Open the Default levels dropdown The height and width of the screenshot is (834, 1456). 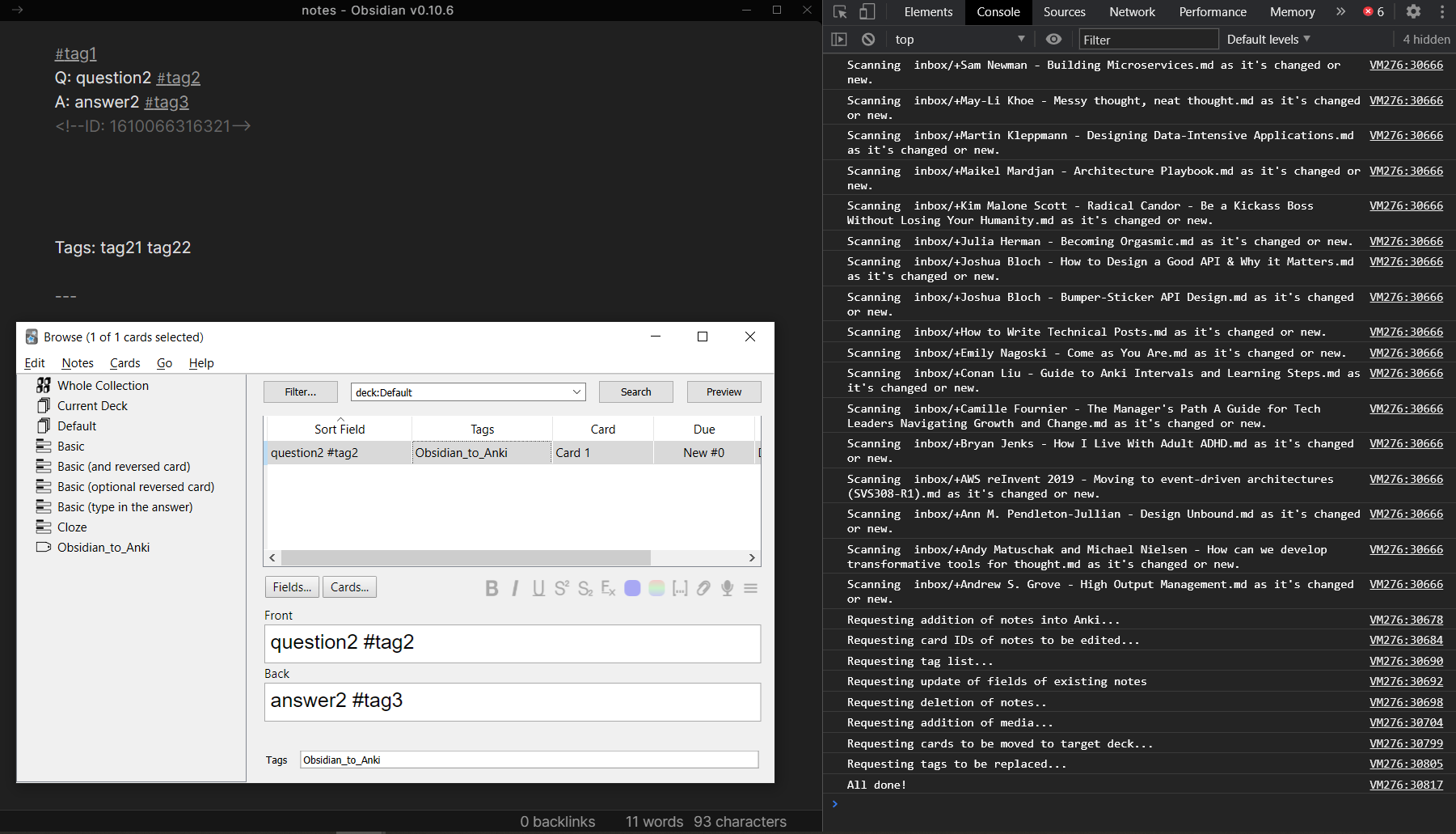(1268, 39)
